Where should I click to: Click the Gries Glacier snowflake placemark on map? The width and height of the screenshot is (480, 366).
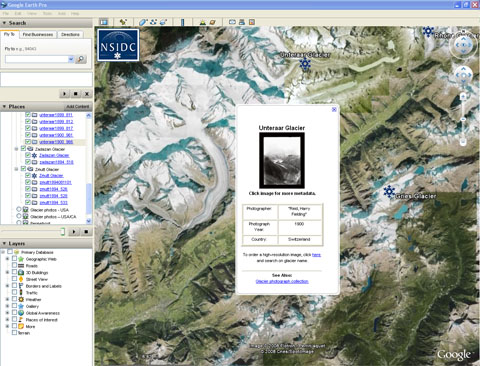coord(389,192)
